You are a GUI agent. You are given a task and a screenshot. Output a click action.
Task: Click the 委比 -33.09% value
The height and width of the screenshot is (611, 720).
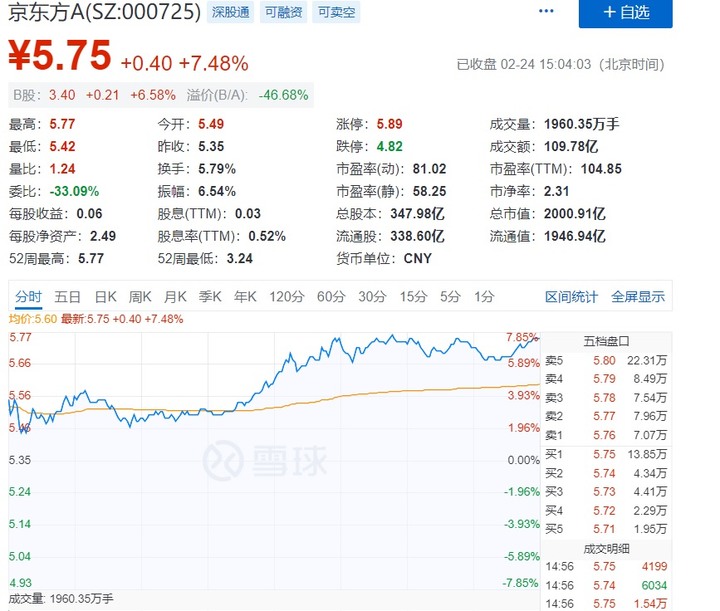click(x=74, y=191)
